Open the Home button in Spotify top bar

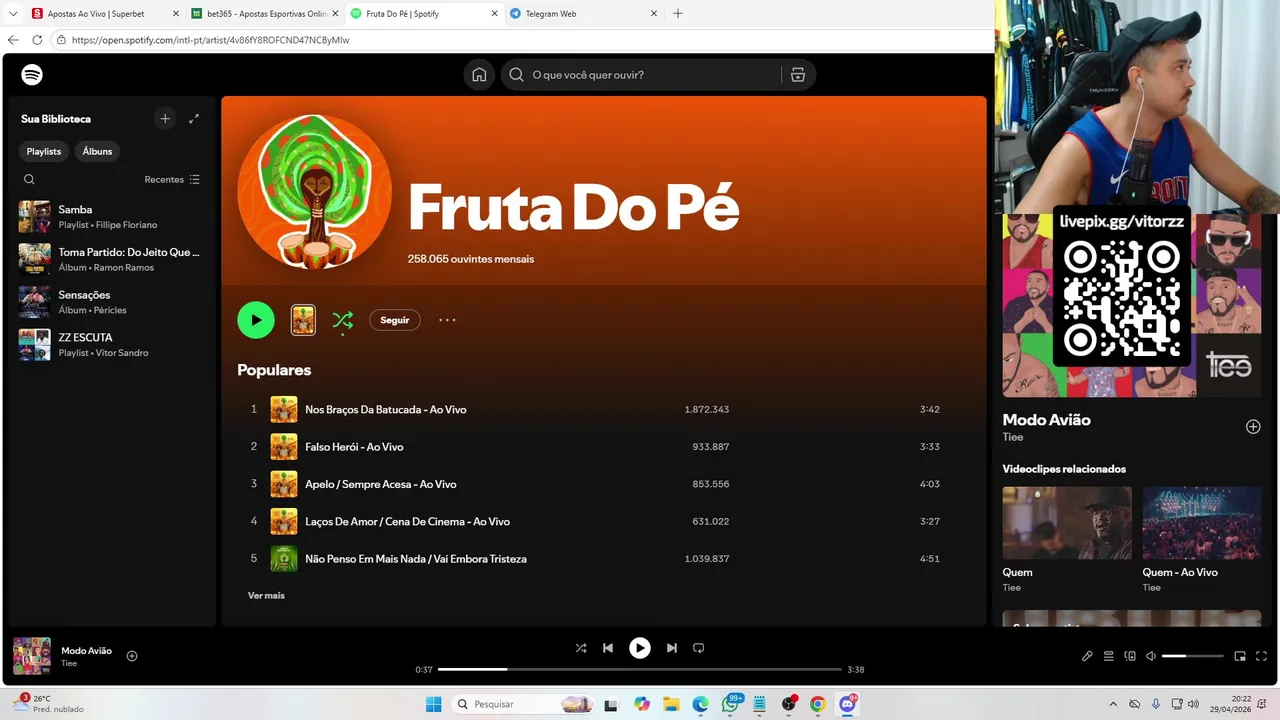479,75
